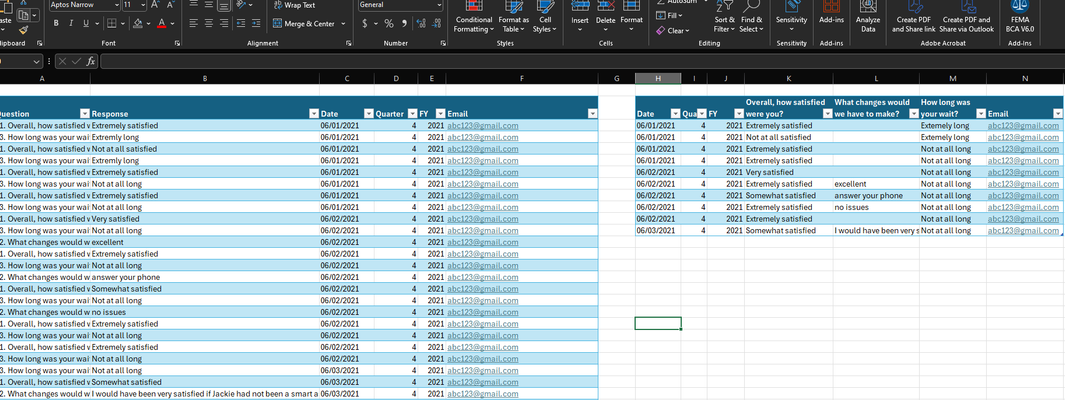Open filter for 'Overall, how satisfied were you?' column

tap(827, 114)
